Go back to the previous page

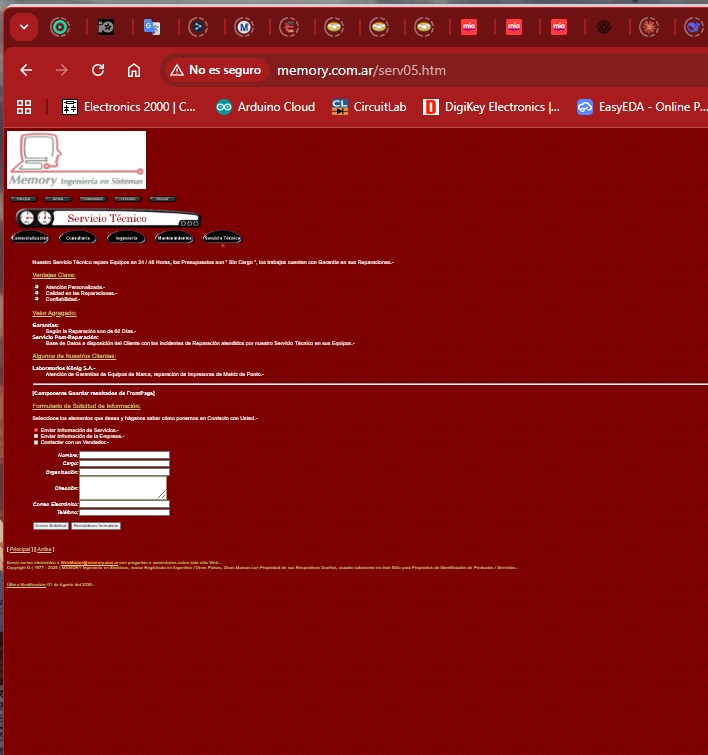(x=26, y=70)
